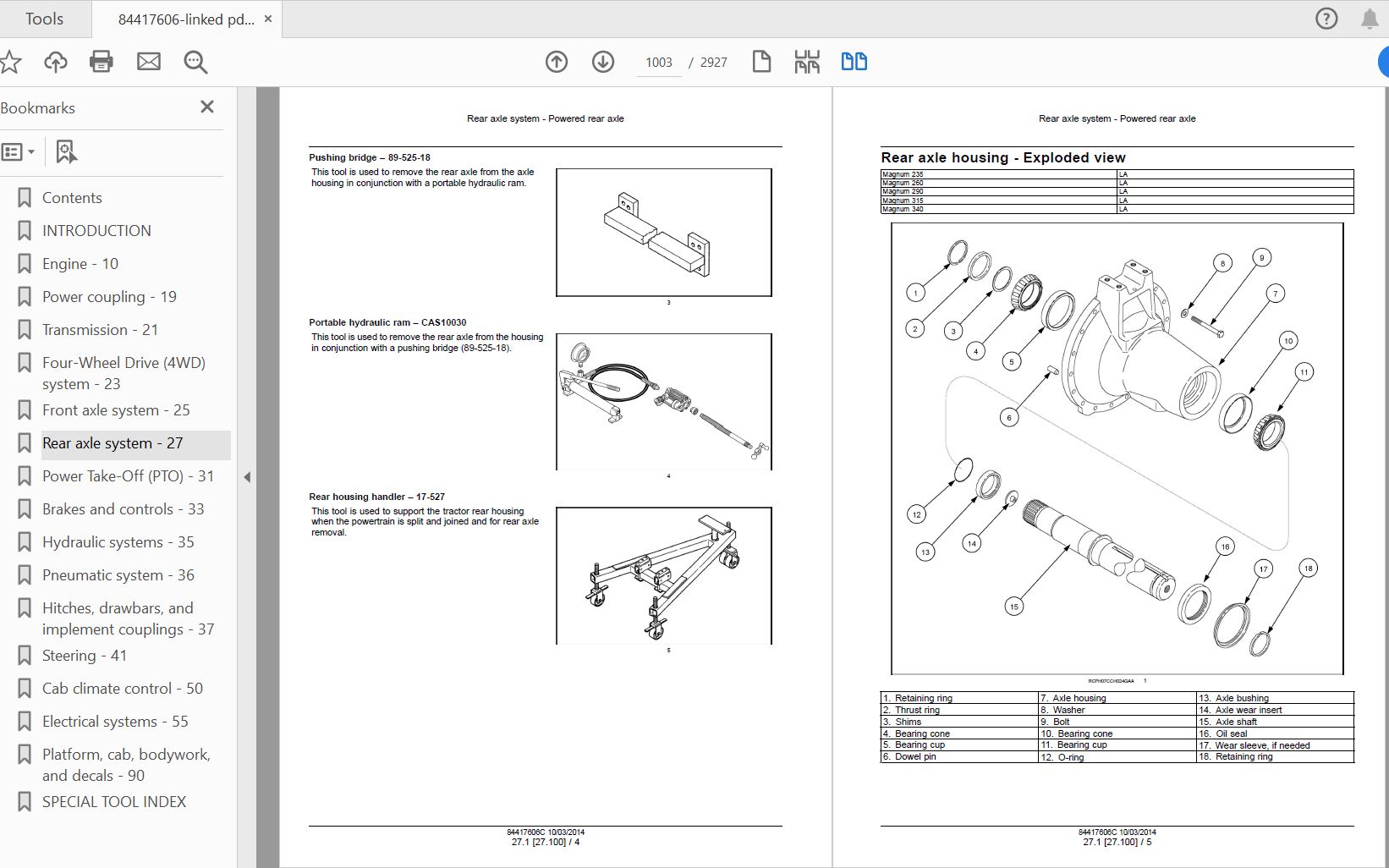Click the '15. Axle shaft' legend entry
The image size is (1389, 868).
click(x=1227, y=722)
